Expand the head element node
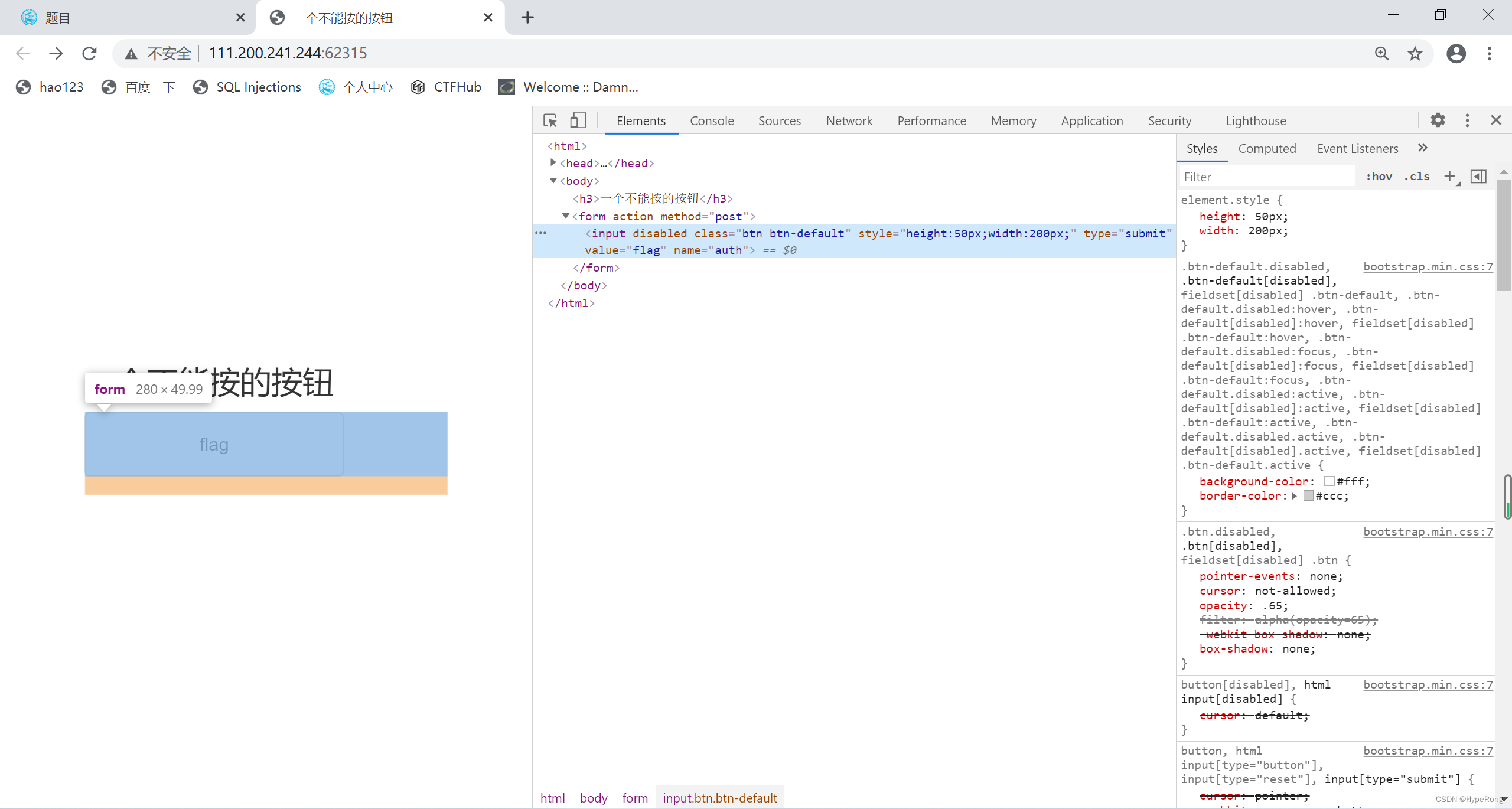Screen dimensions: 1512x809 click(553, 162)
